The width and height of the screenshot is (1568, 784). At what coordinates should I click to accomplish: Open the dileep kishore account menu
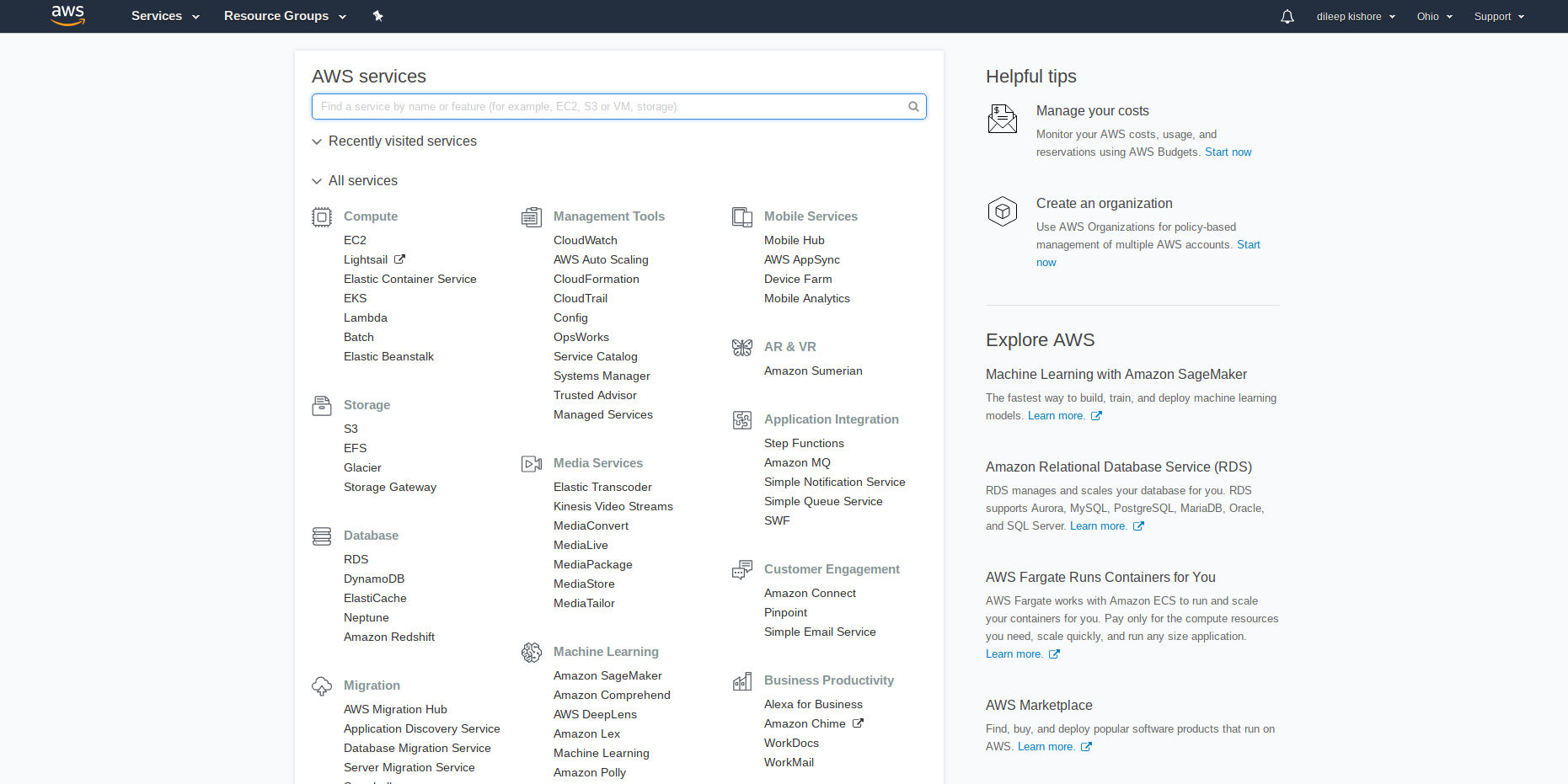(1356, 17)
